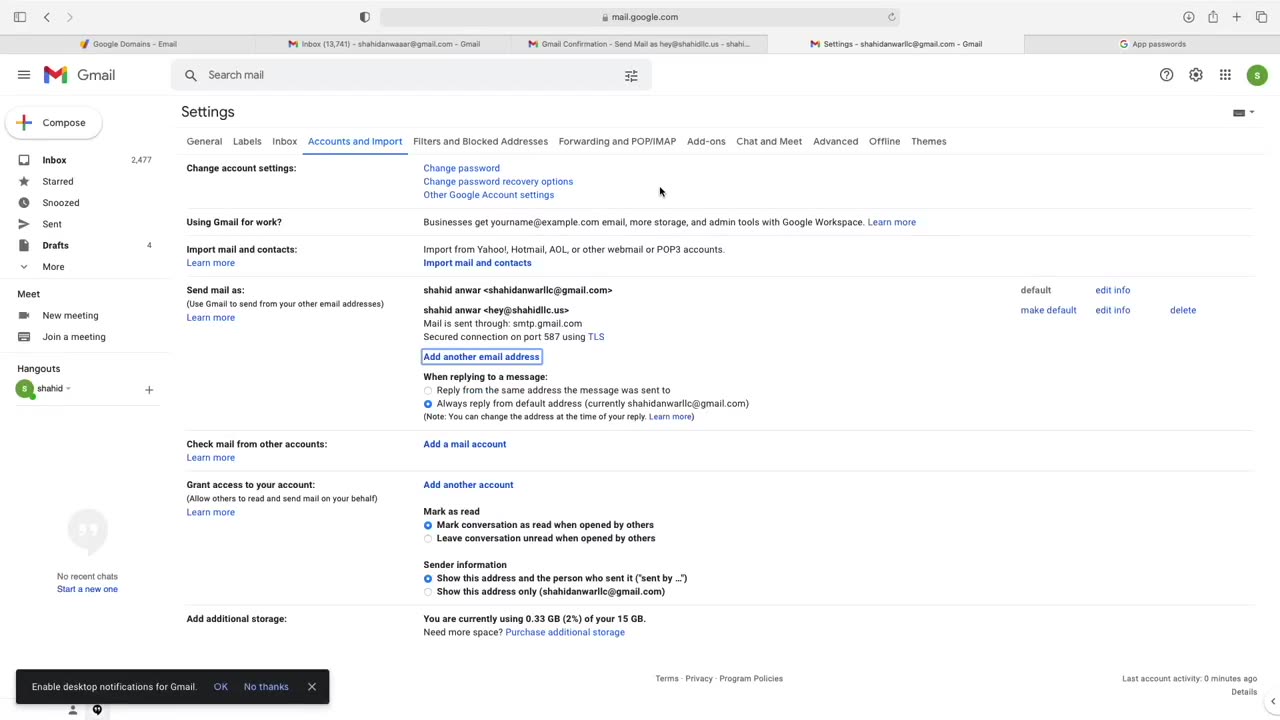Screen dimensions: 1280x720
Task: Switch to the General settings tab
Action: (x=204, y=141)
